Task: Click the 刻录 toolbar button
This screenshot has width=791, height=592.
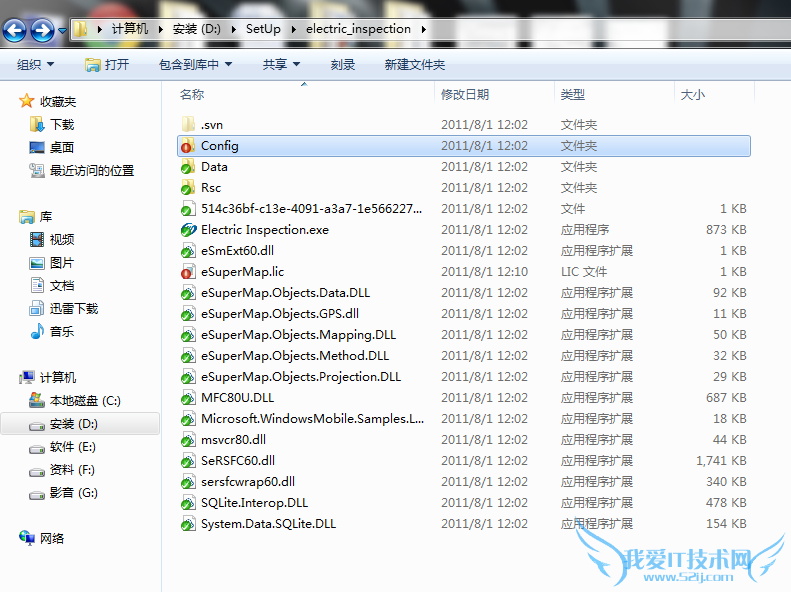Action: coord(343,65)
